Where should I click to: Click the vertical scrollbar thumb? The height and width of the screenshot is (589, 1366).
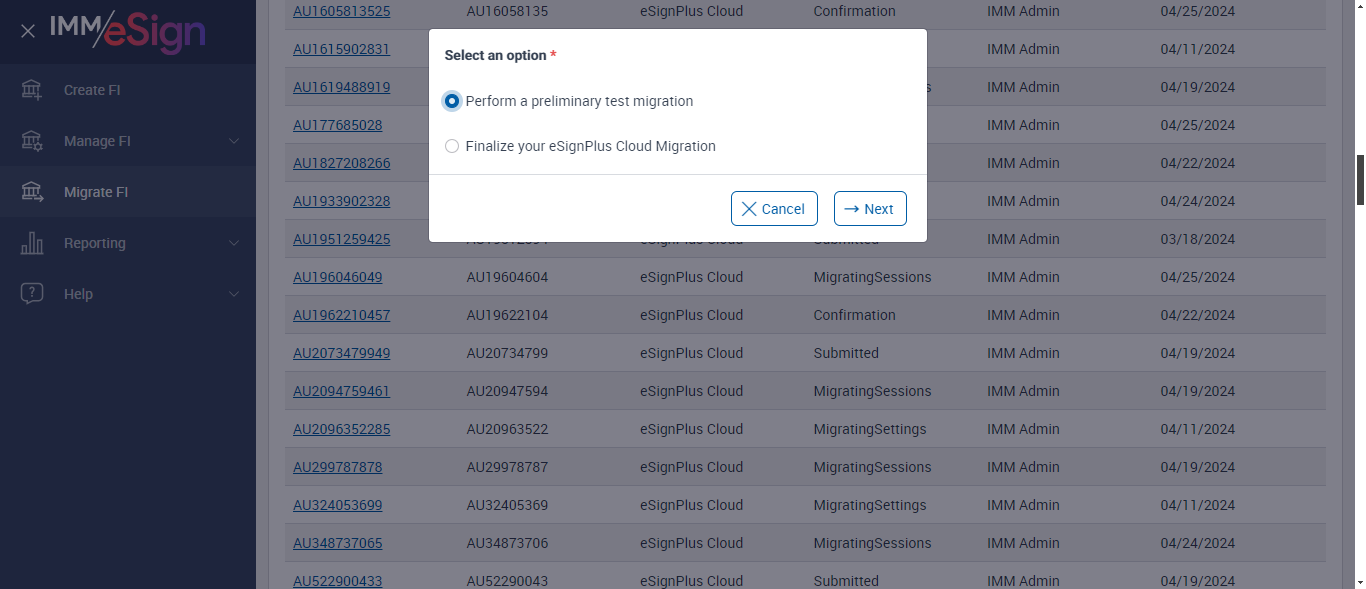pos(1360,180)
